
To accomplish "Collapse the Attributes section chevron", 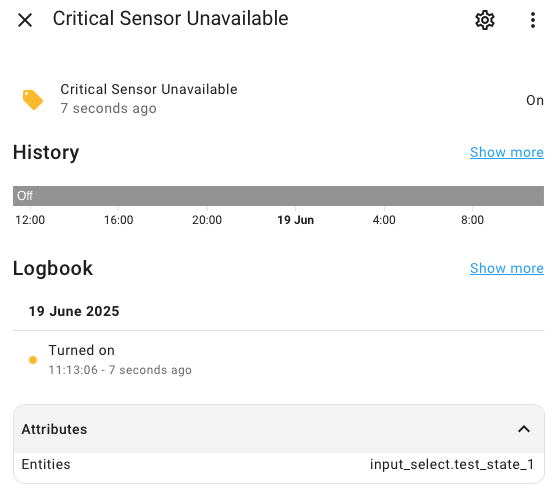I will pos(524,429).
